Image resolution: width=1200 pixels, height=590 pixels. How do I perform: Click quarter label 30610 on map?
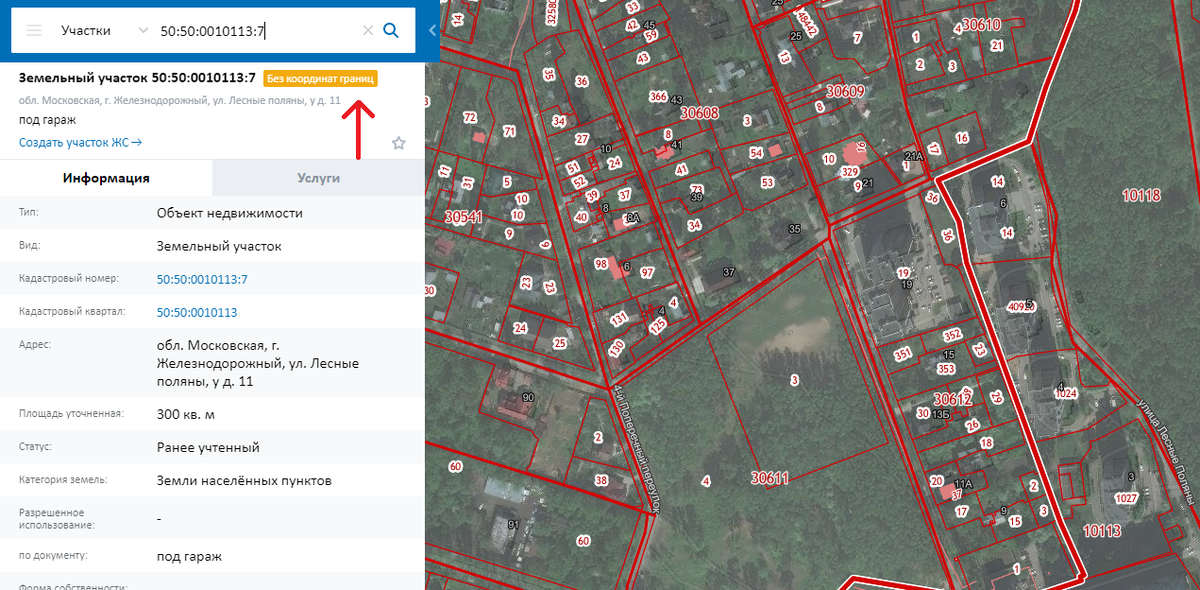tap(981, 24)
